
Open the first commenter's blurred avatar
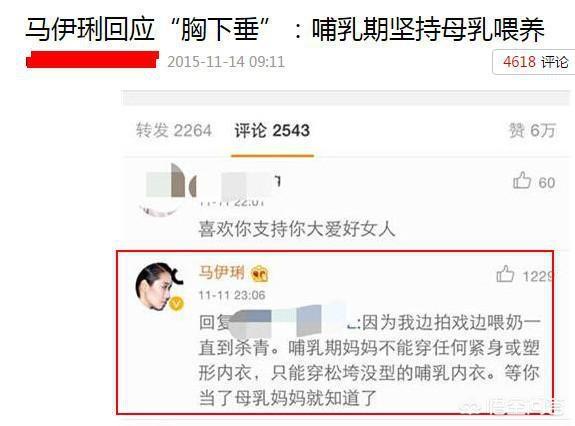click(161, 190)
